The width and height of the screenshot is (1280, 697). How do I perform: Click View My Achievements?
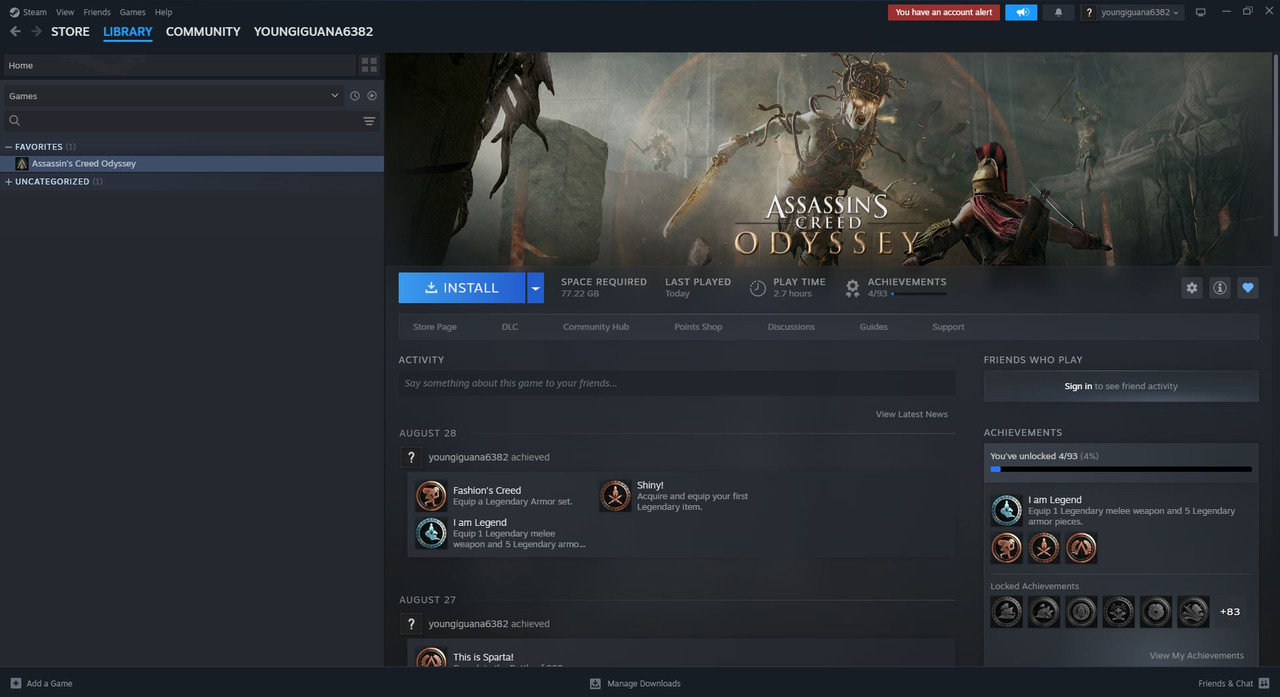tap(1197, 656)
